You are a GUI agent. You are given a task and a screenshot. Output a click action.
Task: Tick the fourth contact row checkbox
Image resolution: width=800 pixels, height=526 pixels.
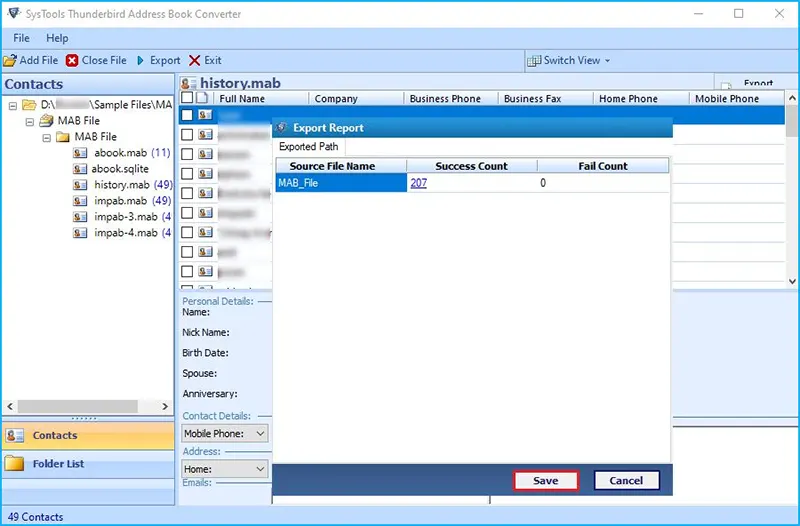(x=187, y=173)
